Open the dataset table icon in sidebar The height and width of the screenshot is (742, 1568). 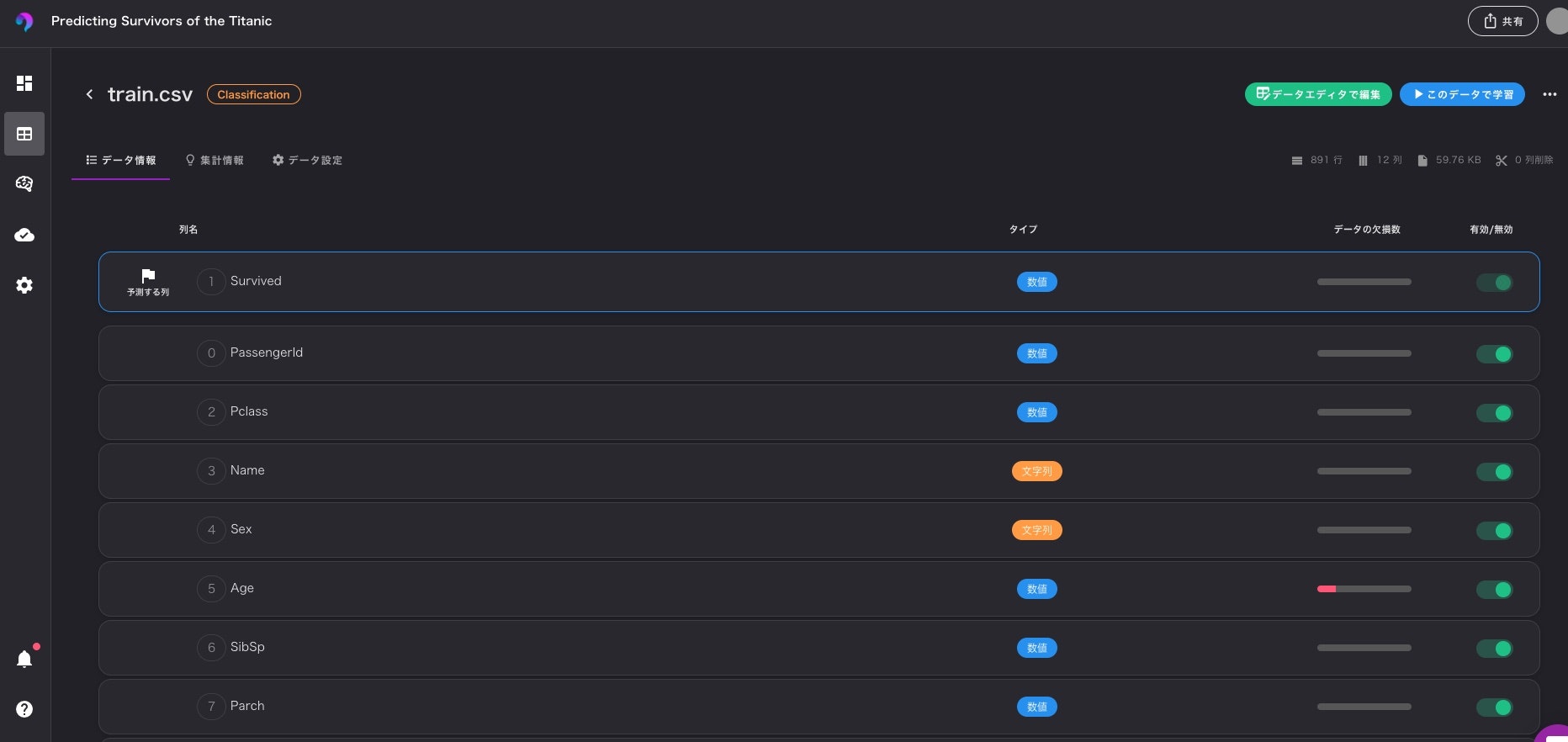point(24,134)
